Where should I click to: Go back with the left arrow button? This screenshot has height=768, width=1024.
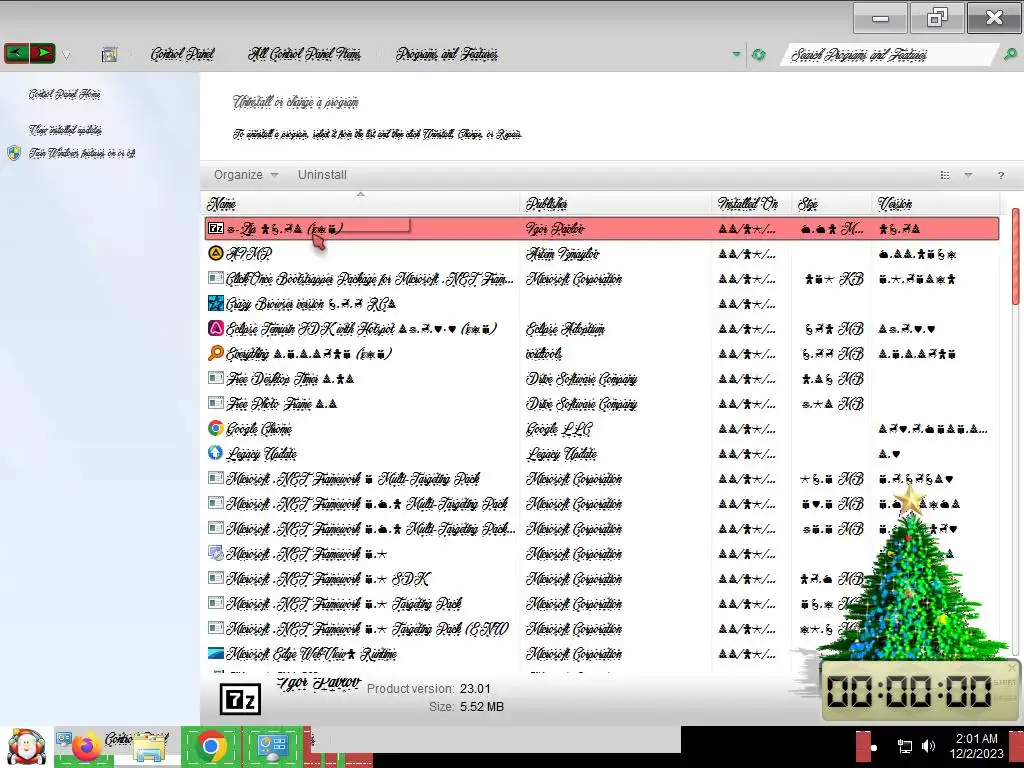pyautogui.click(x=16, y=53)
